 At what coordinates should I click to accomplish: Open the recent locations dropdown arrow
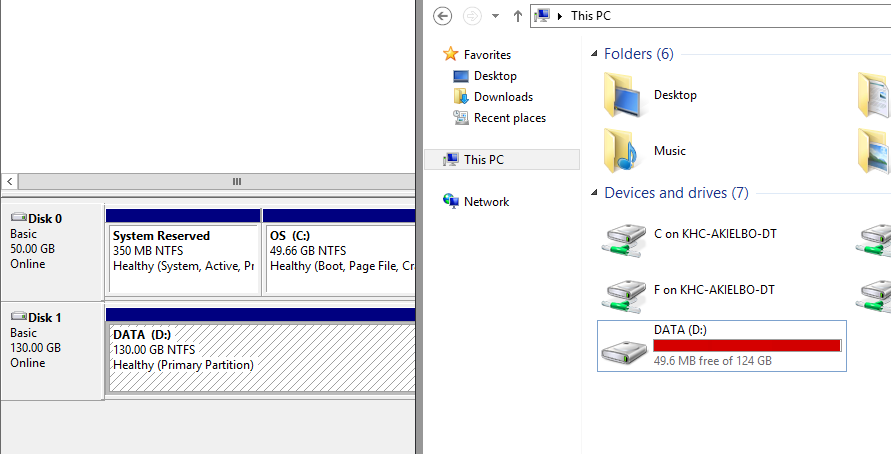[x=496, y=16]
